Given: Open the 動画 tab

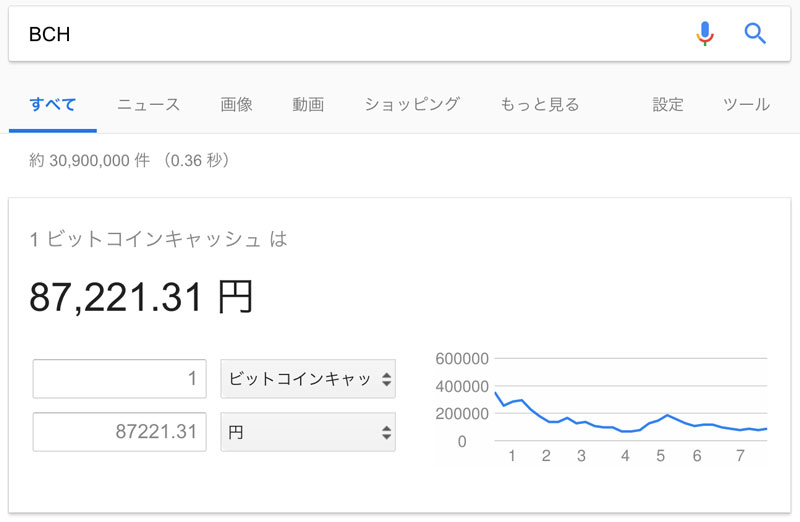Looking at the screenshot, I should coord(308,105).
